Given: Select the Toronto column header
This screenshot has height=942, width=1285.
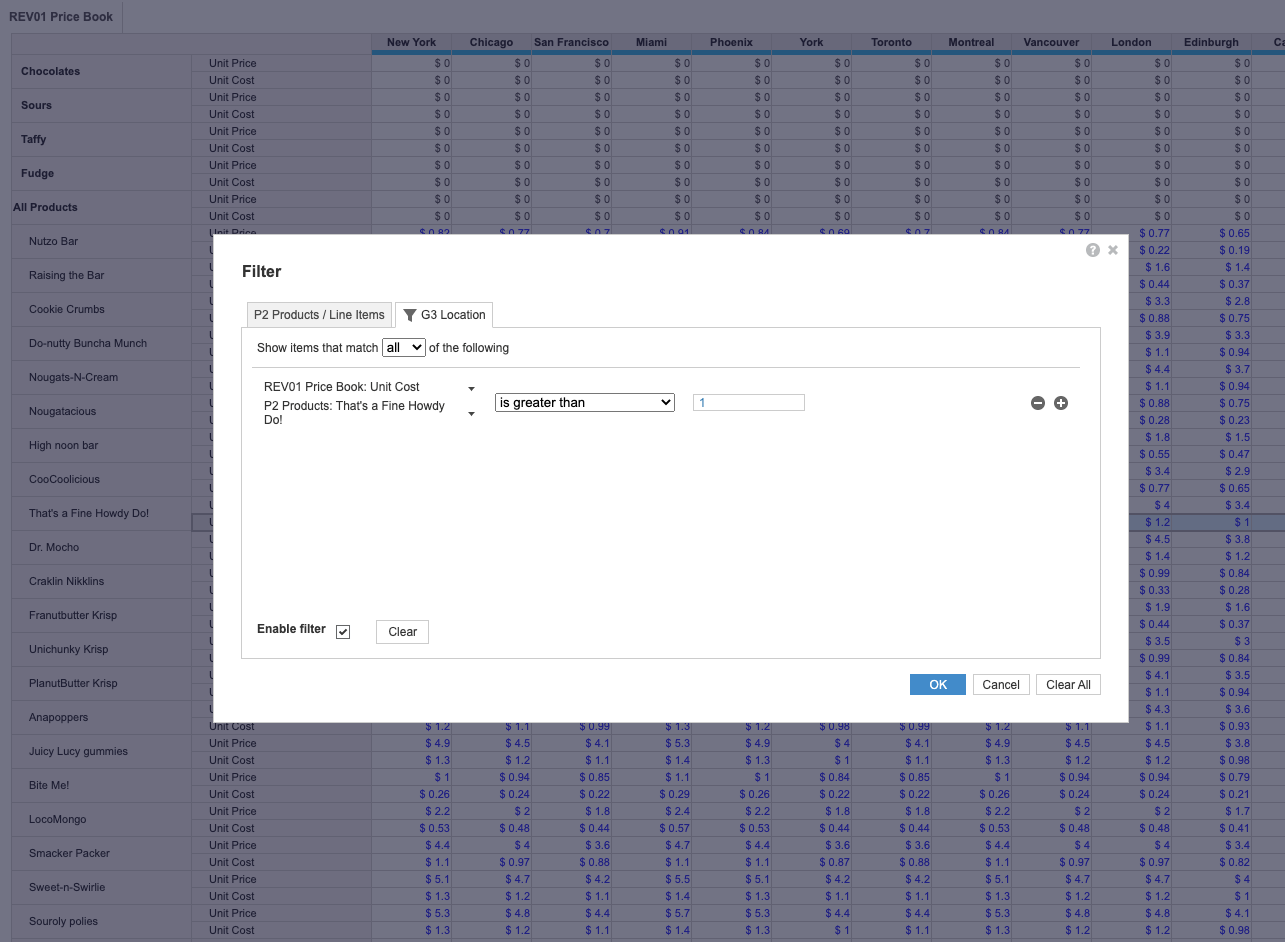Looking at the screenshot, I should coord(891,42).
